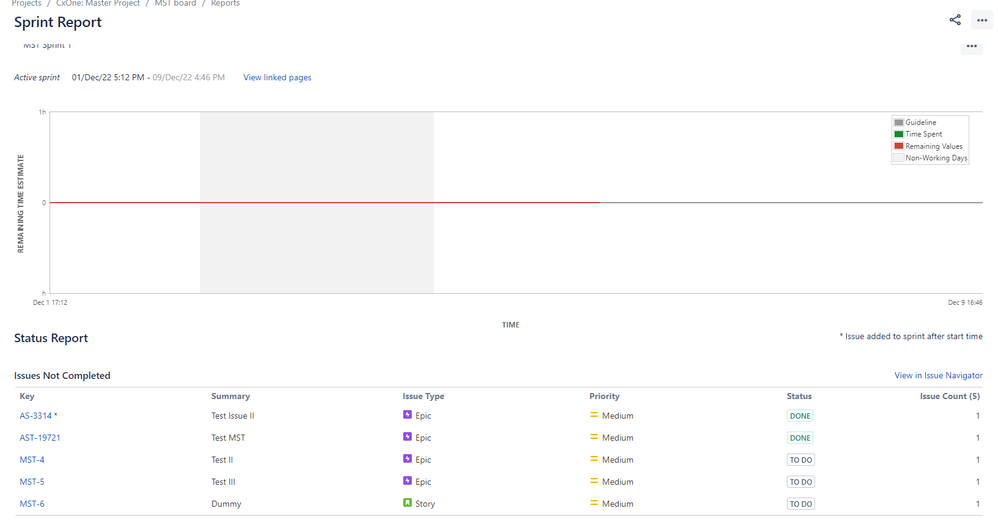Go to CxOne: Master Project breadcrumb

tap(98, 3)
